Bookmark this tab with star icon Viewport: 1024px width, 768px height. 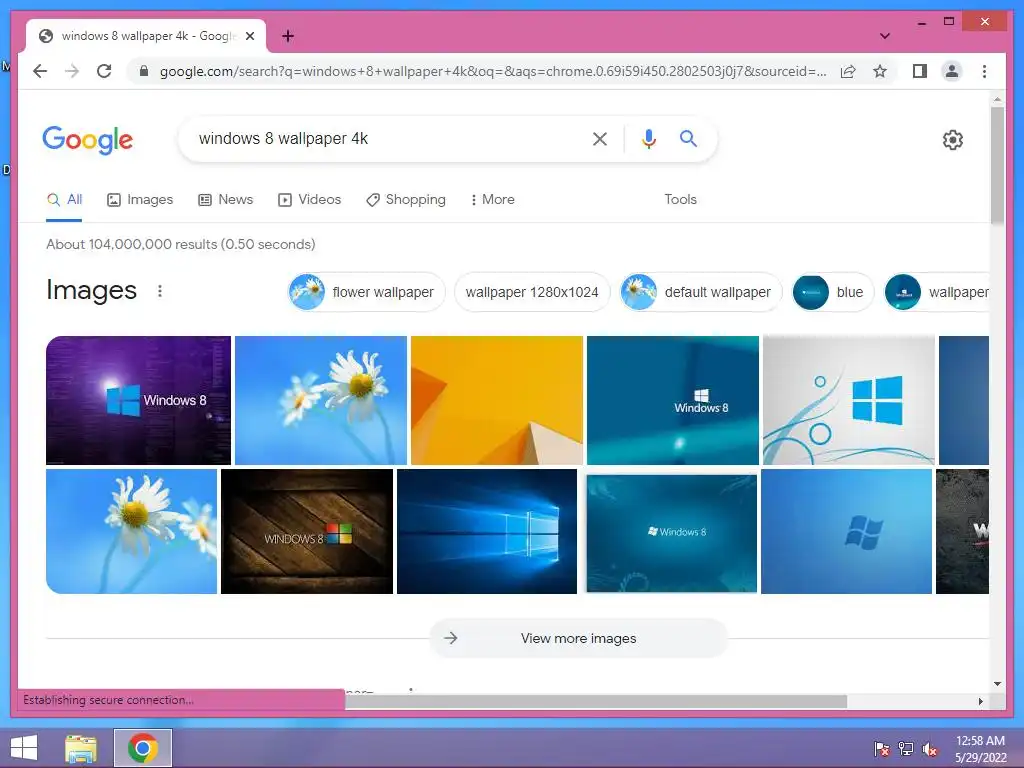(x=880, y=71)
